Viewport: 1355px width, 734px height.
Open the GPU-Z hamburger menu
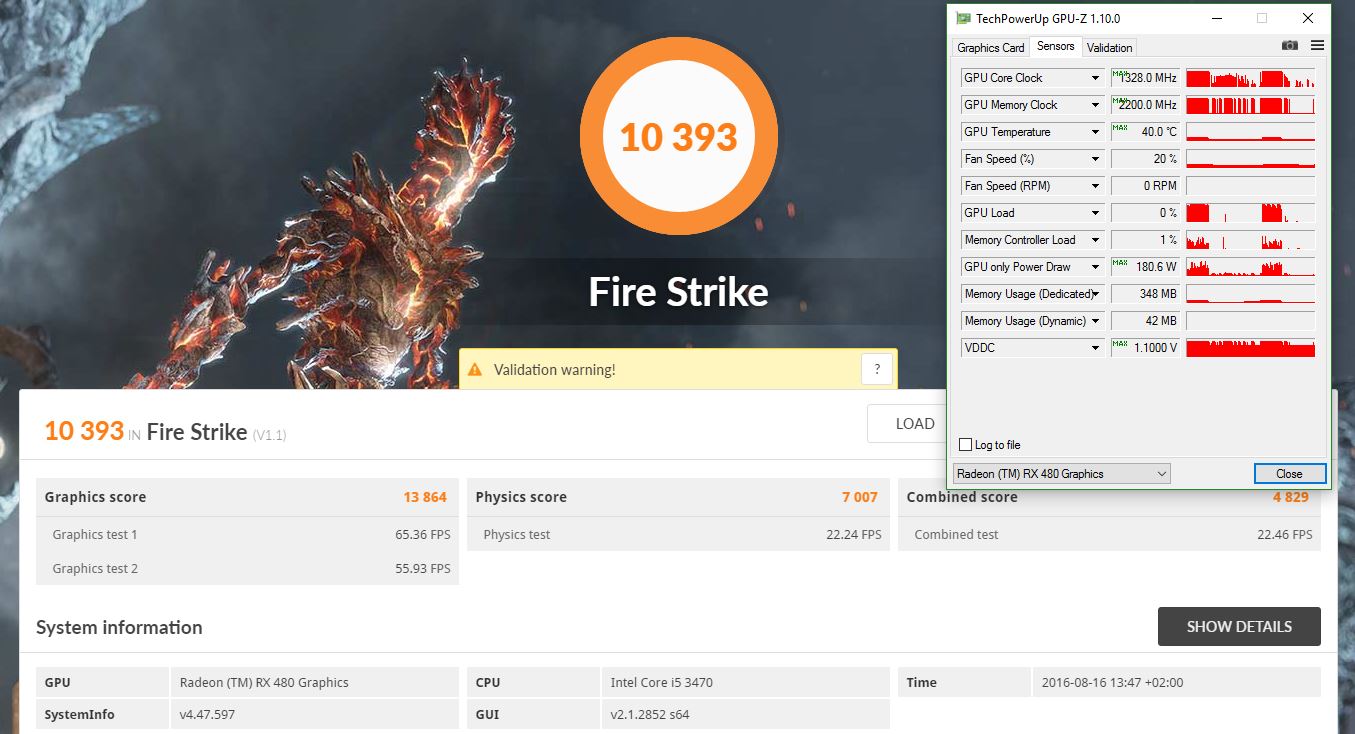(1317, 46)
